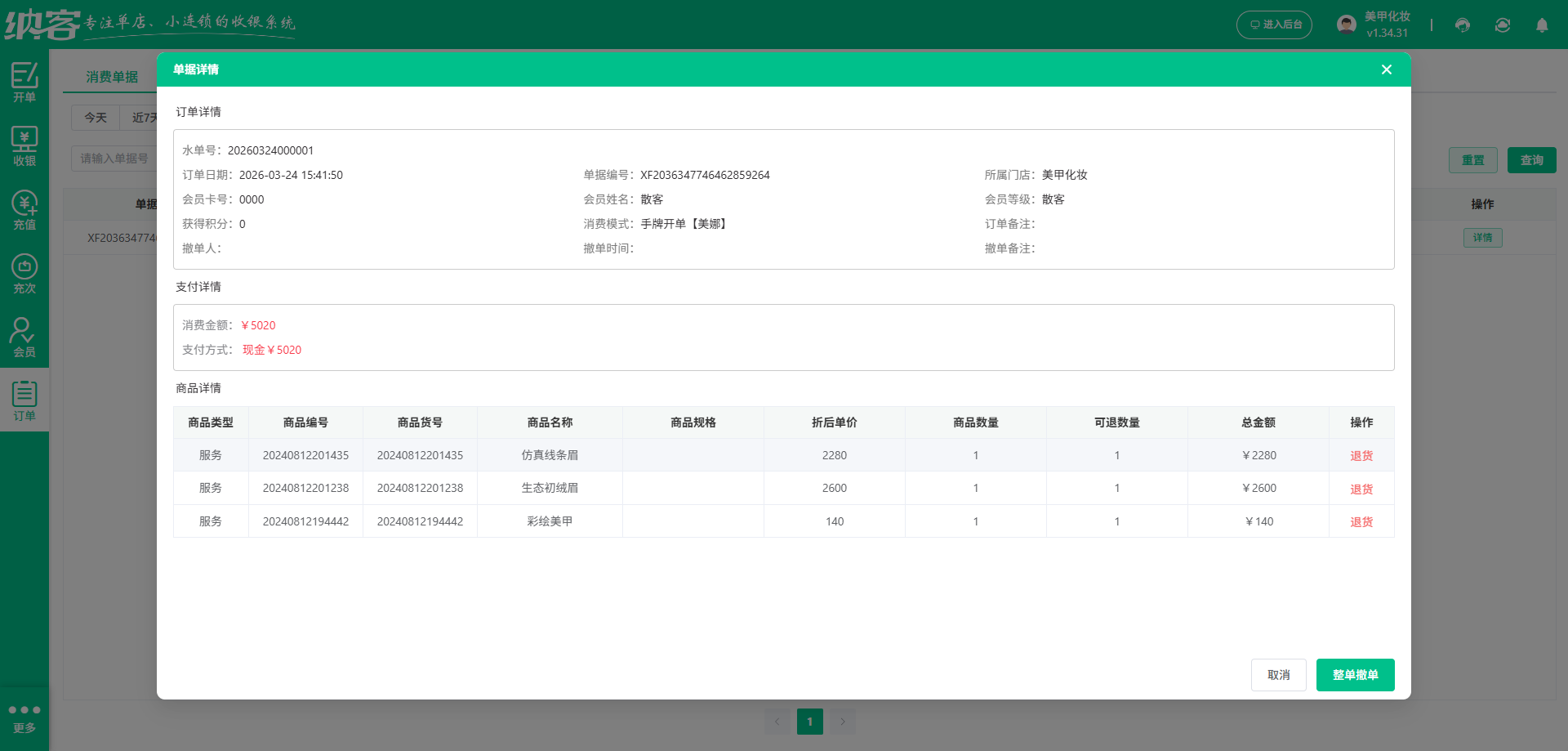The height and width of the screenshot is (751, 1568).
Task: Go to the 会员 member icon
Action: [x=24, y=337]
